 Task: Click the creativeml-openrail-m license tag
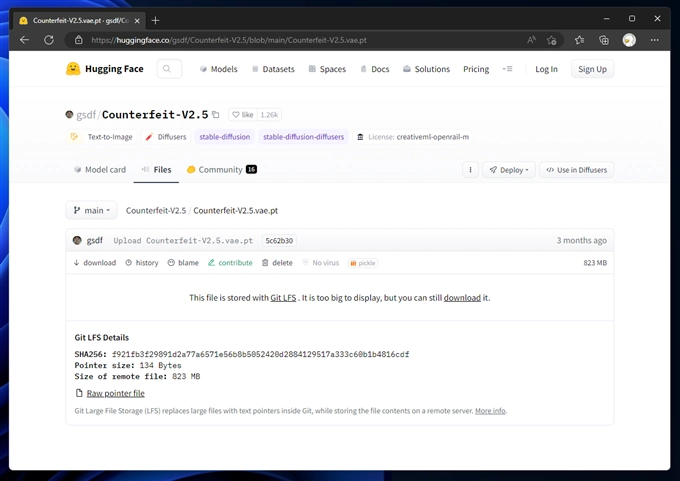[x=413, y=137]
